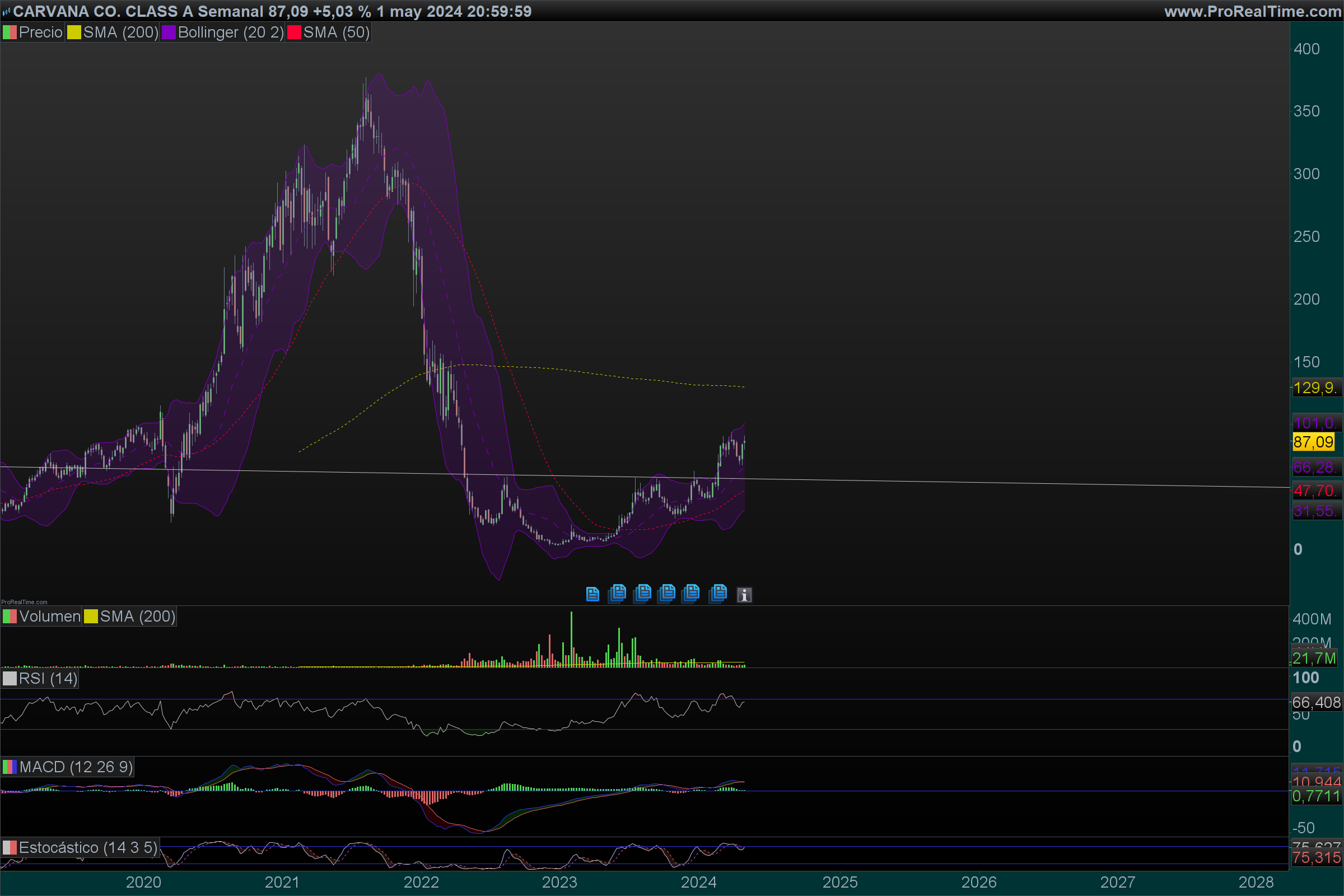
Task: Open the leftmost stacked news documents icon
Action: point(618,593)
